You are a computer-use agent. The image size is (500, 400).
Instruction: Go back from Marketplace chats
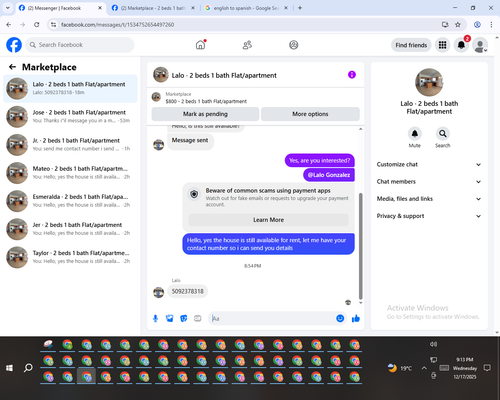pyautogui.click(x=12, y=67)
